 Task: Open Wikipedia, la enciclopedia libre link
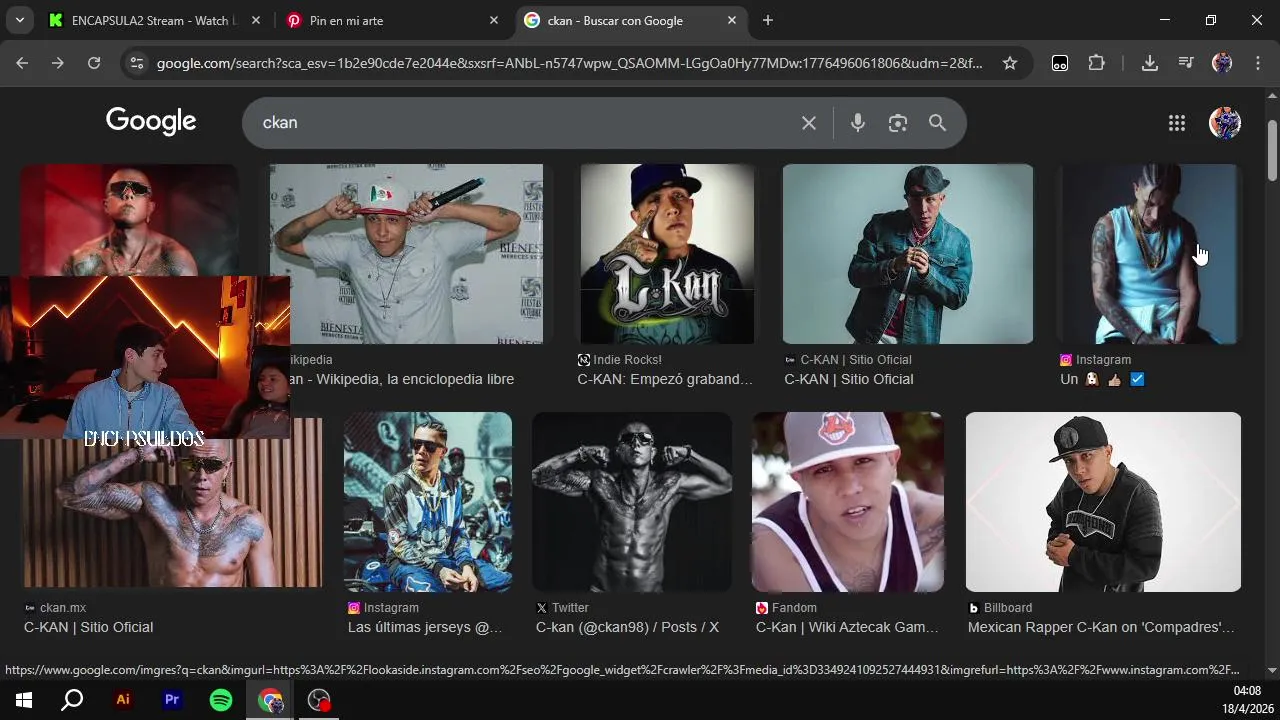[x=401, y=379]
